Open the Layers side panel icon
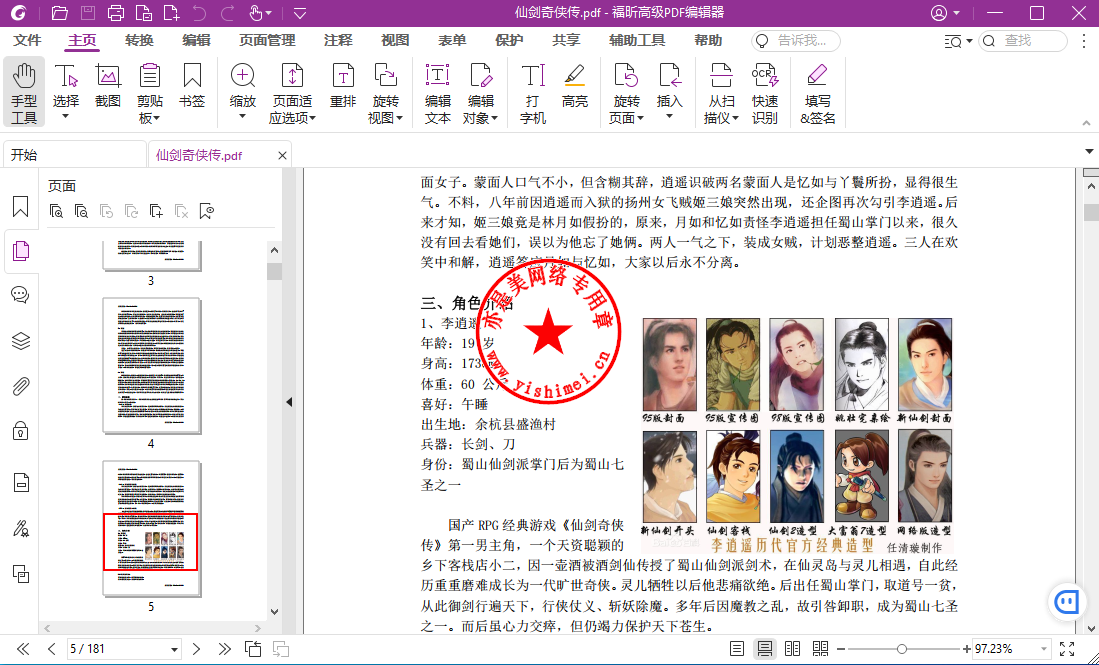This screenshot has height=665, width=1099. pyautogui.click(x=20, y=341)
